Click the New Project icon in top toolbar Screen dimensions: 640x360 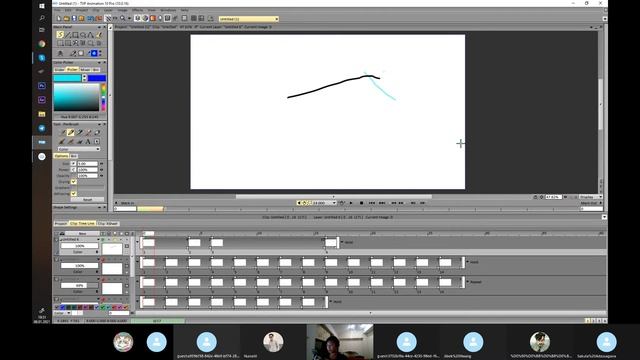[59, 18]
